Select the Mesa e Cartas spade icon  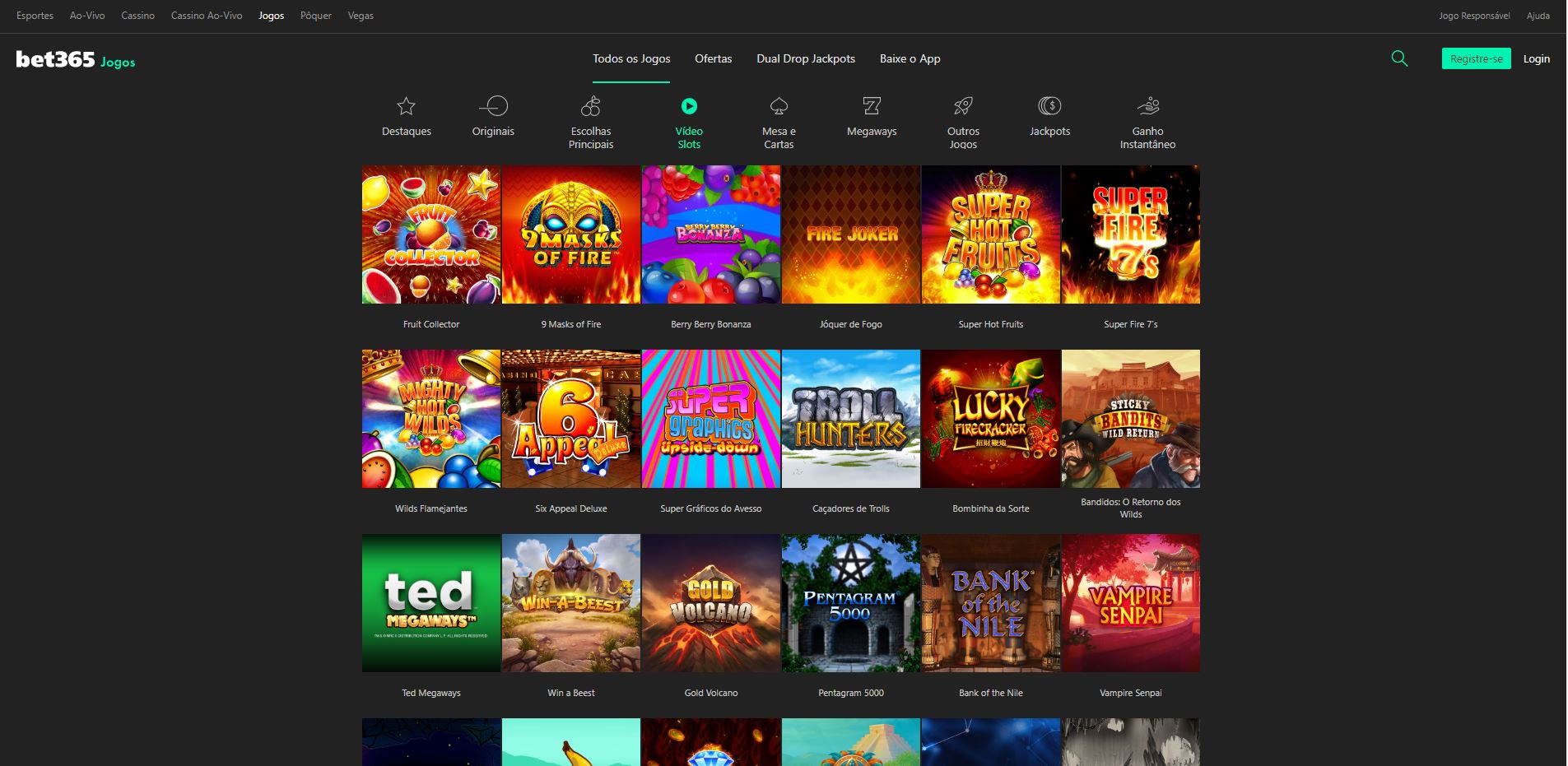tap(779, 106)
